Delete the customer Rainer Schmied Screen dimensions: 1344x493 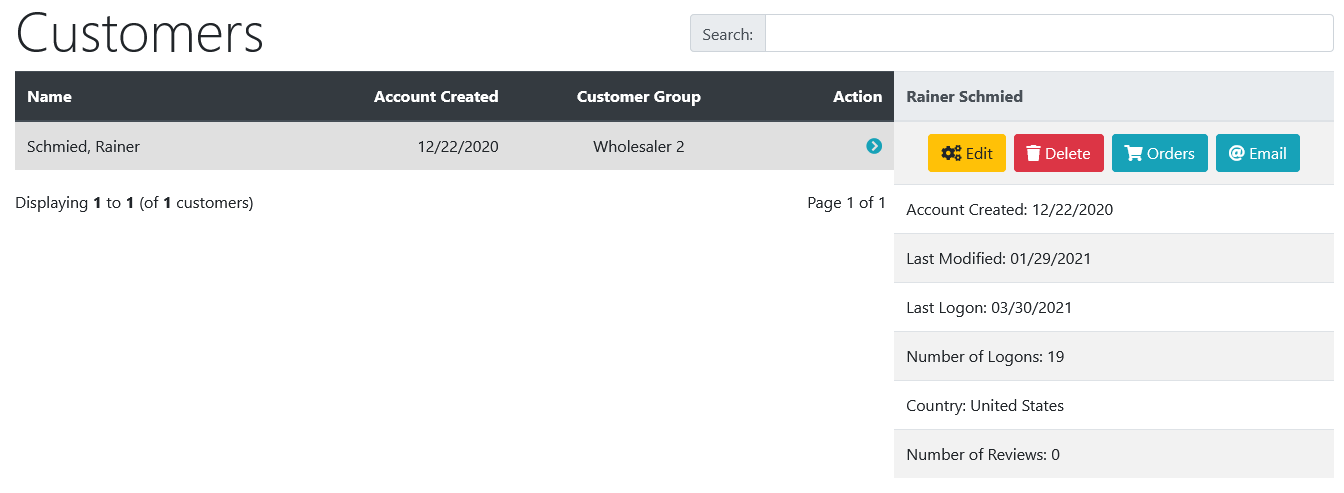tap(1059, 153)
